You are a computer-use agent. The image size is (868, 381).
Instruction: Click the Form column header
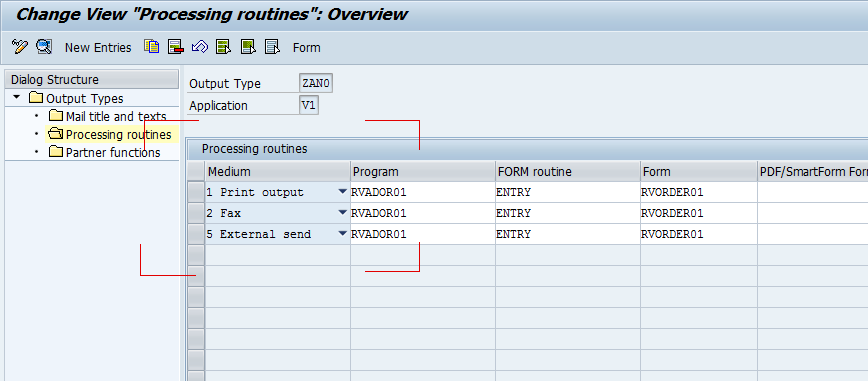[699, 172]
